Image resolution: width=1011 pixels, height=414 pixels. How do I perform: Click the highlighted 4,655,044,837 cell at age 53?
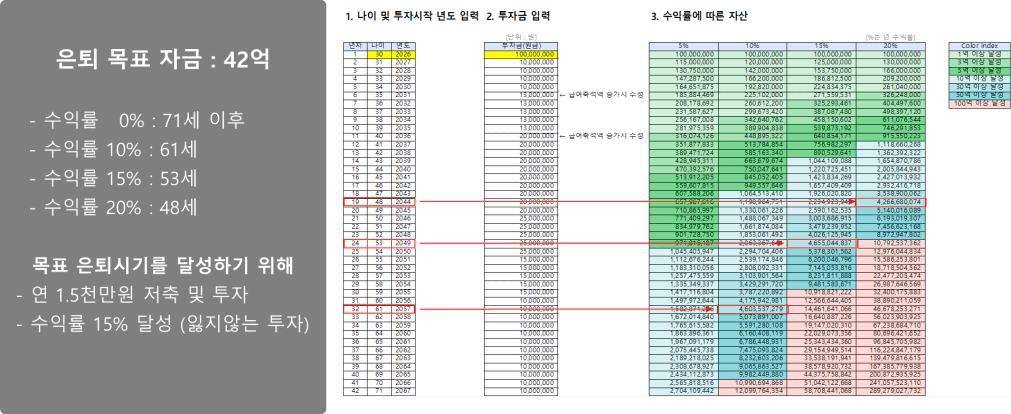(823, 242)
